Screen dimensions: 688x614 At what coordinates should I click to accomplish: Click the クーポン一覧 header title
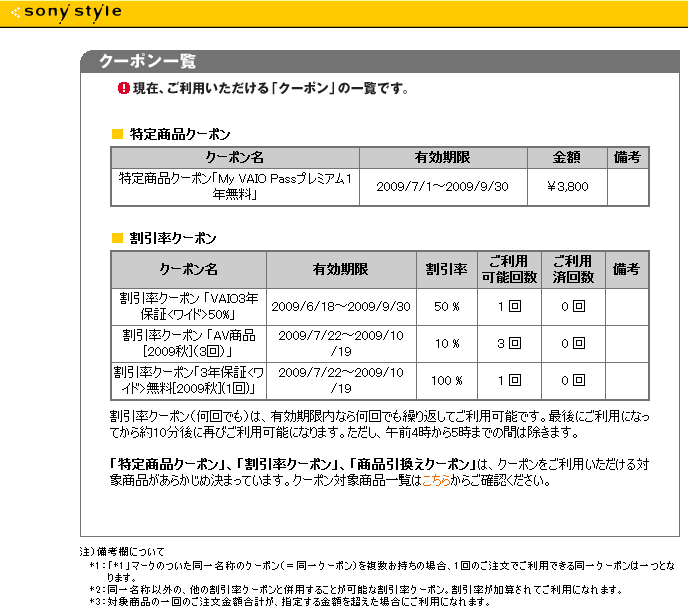pyautogui.click(x=147, y=61)
